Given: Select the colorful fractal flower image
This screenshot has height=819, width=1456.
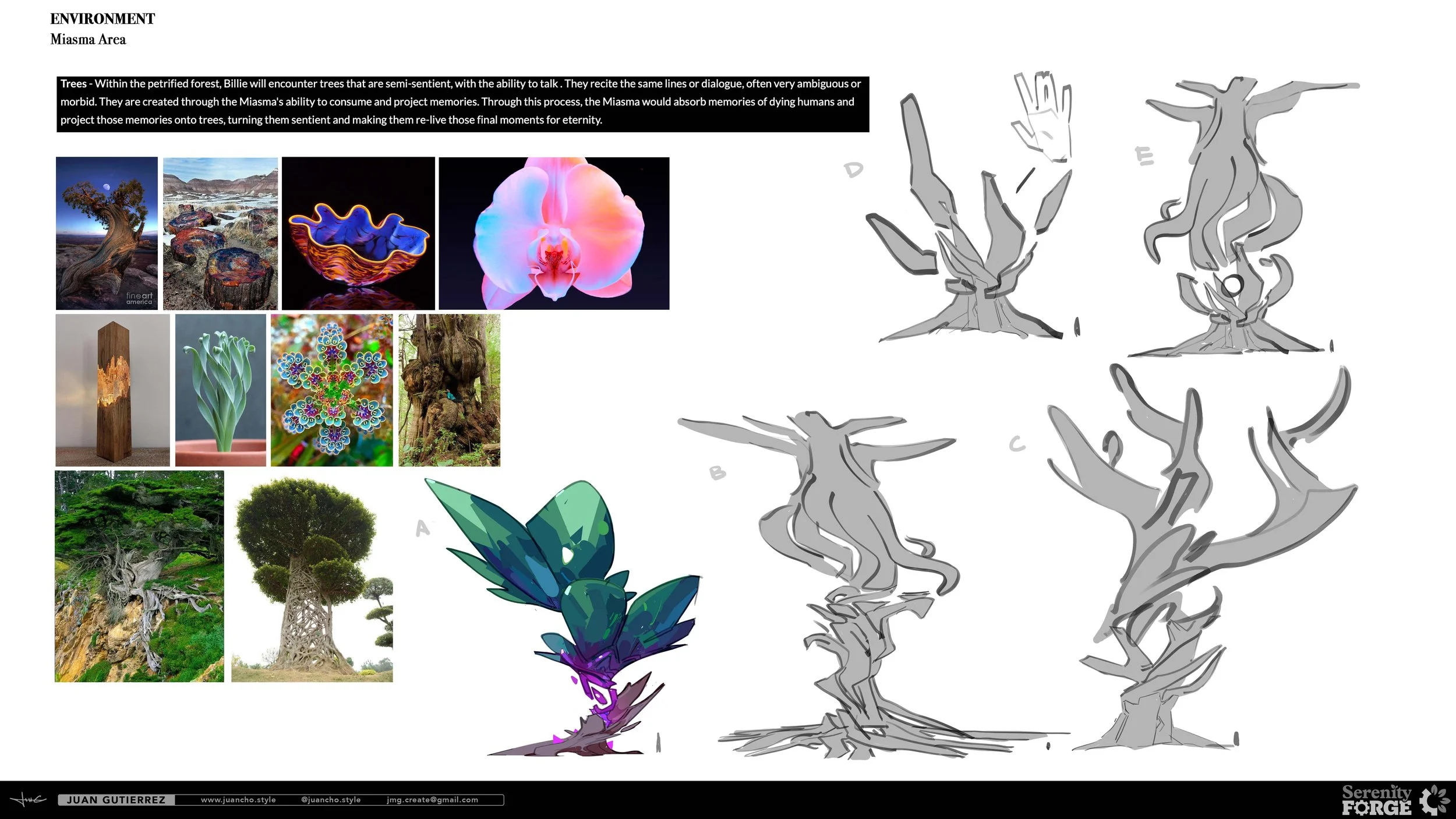Looking at the screenshot, I should (x=331, y=390).
